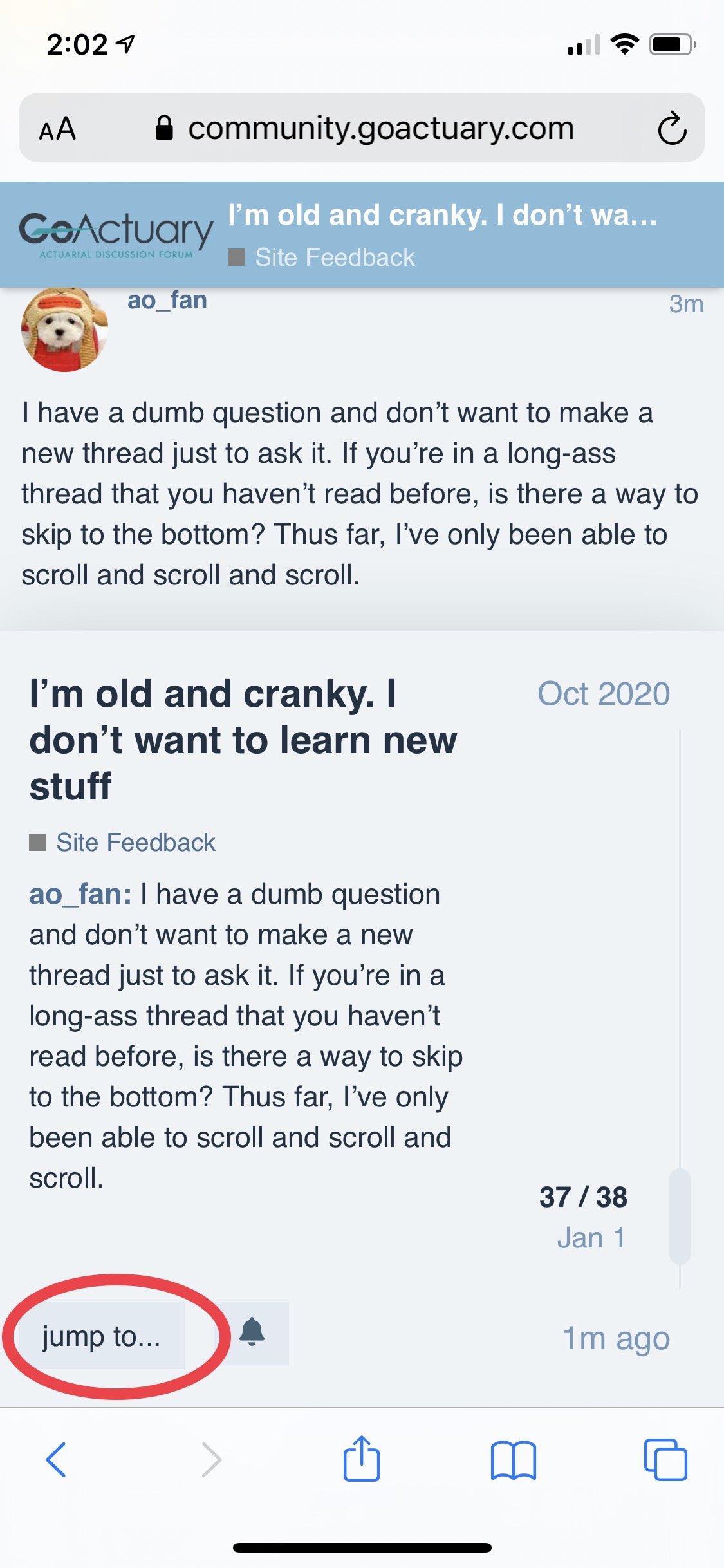Screen dimensions: 724x1568
Task: Tap the Safari forward arrow
Action: (211, 1460)
